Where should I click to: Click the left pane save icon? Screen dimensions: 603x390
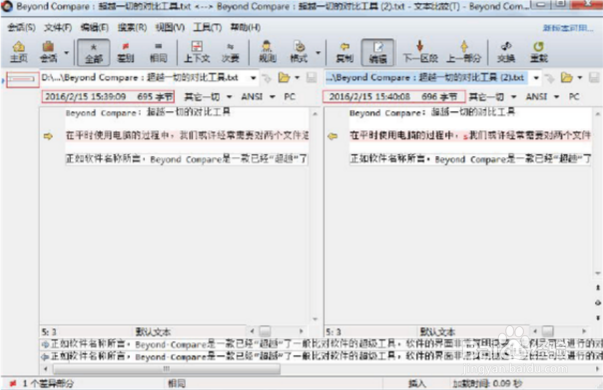coord(311,78)
